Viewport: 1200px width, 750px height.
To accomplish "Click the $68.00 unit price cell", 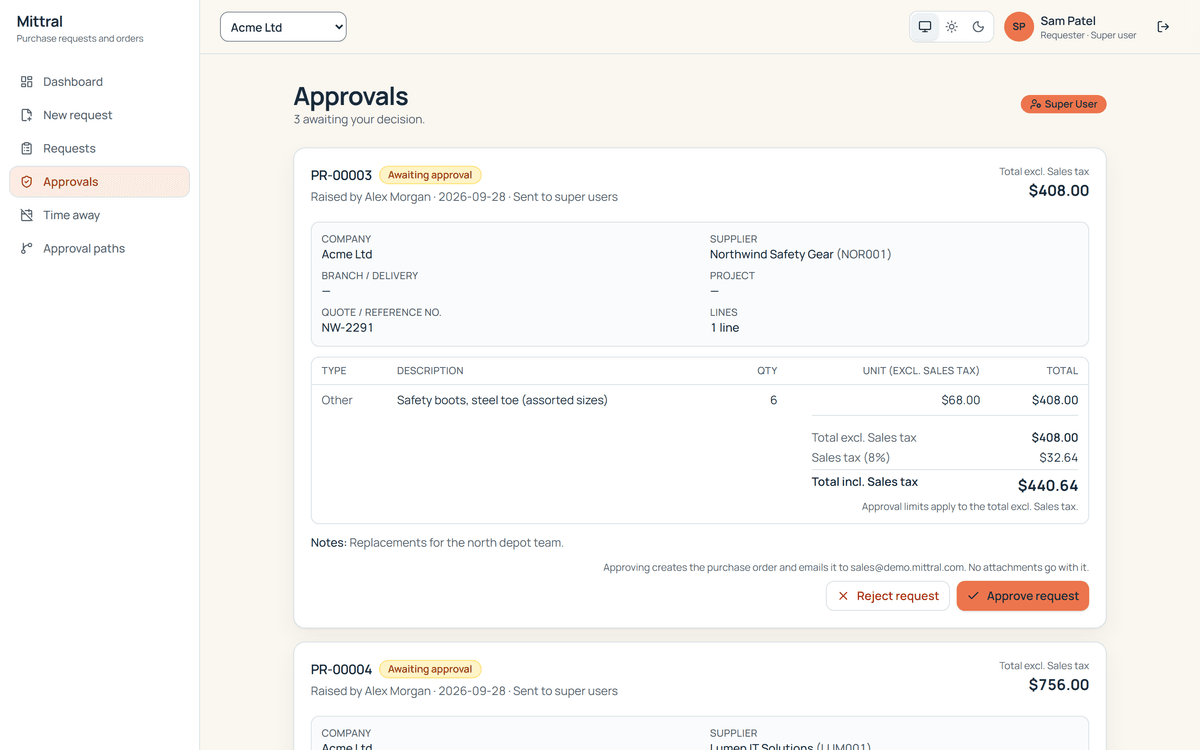I will [960, 400].
